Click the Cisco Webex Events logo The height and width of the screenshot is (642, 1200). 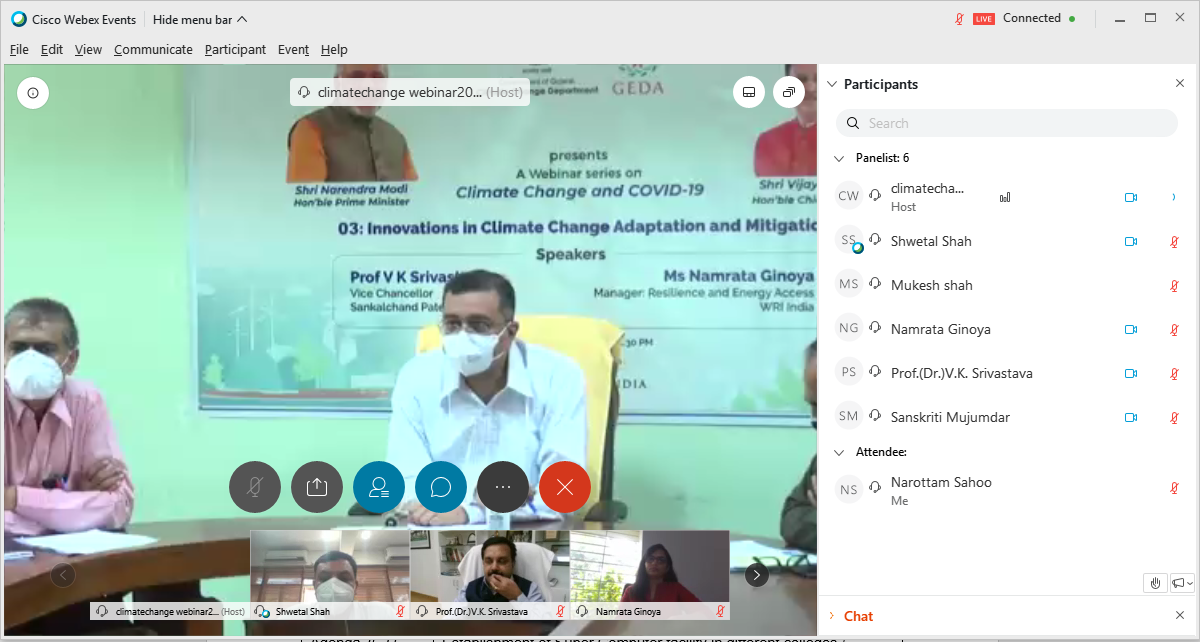click(19, 19)
